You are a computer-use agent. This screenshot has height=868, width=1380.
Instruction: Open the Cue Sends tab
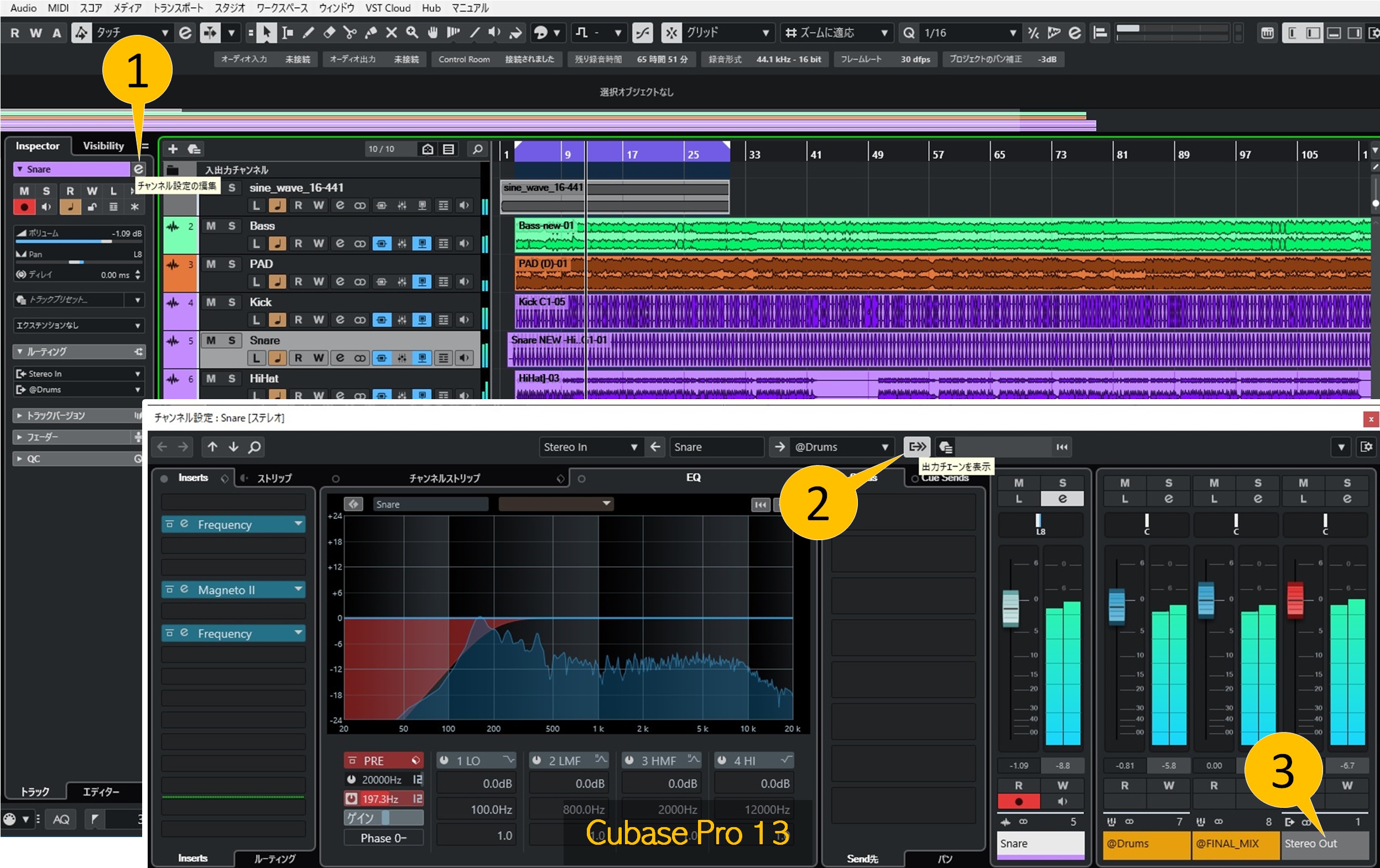tap(946, 478)
